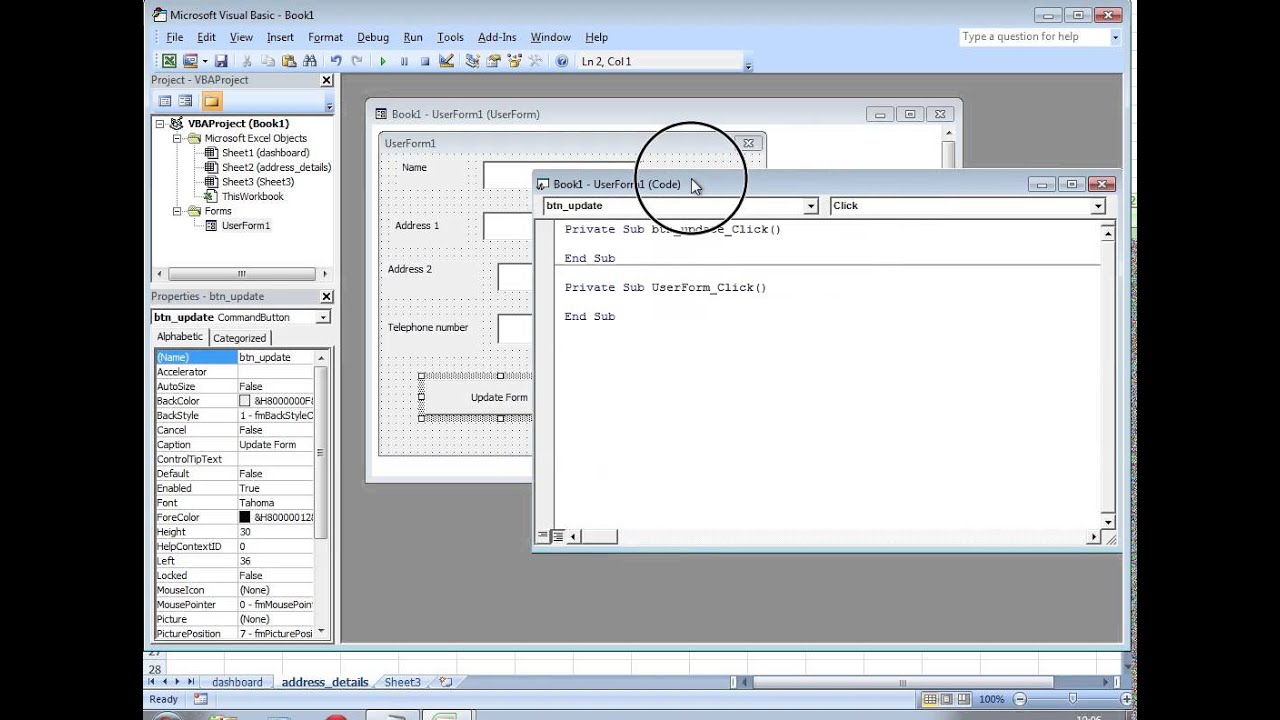Open the Sheet3 worksheet tab
The height and width of the screenshot is (720, 1280).
click(403, 682)
